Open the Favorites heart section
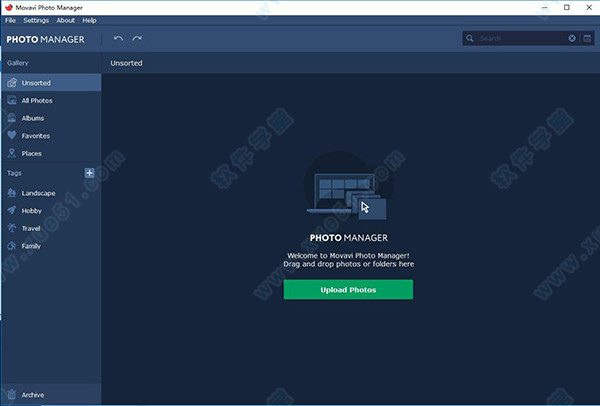The image size is (600, 406). pos(36,136)
